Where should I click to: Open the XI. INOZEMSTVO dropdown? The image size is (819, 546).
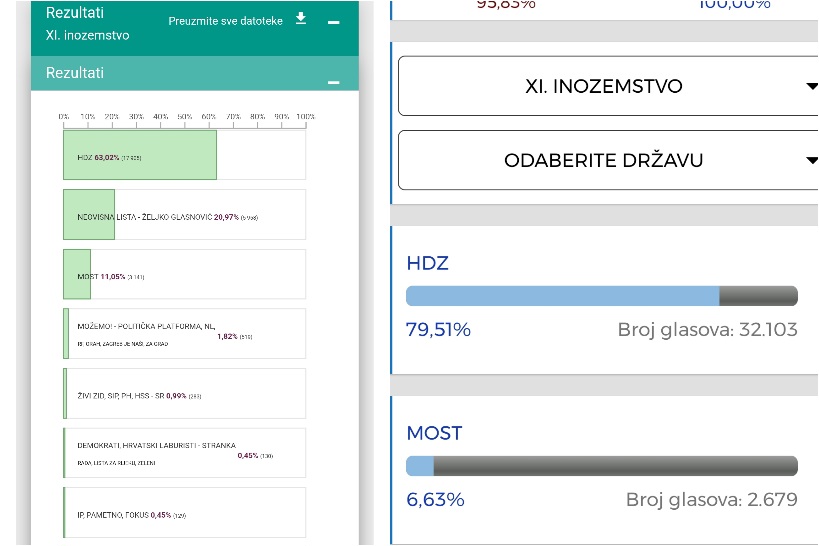(604, 86)
